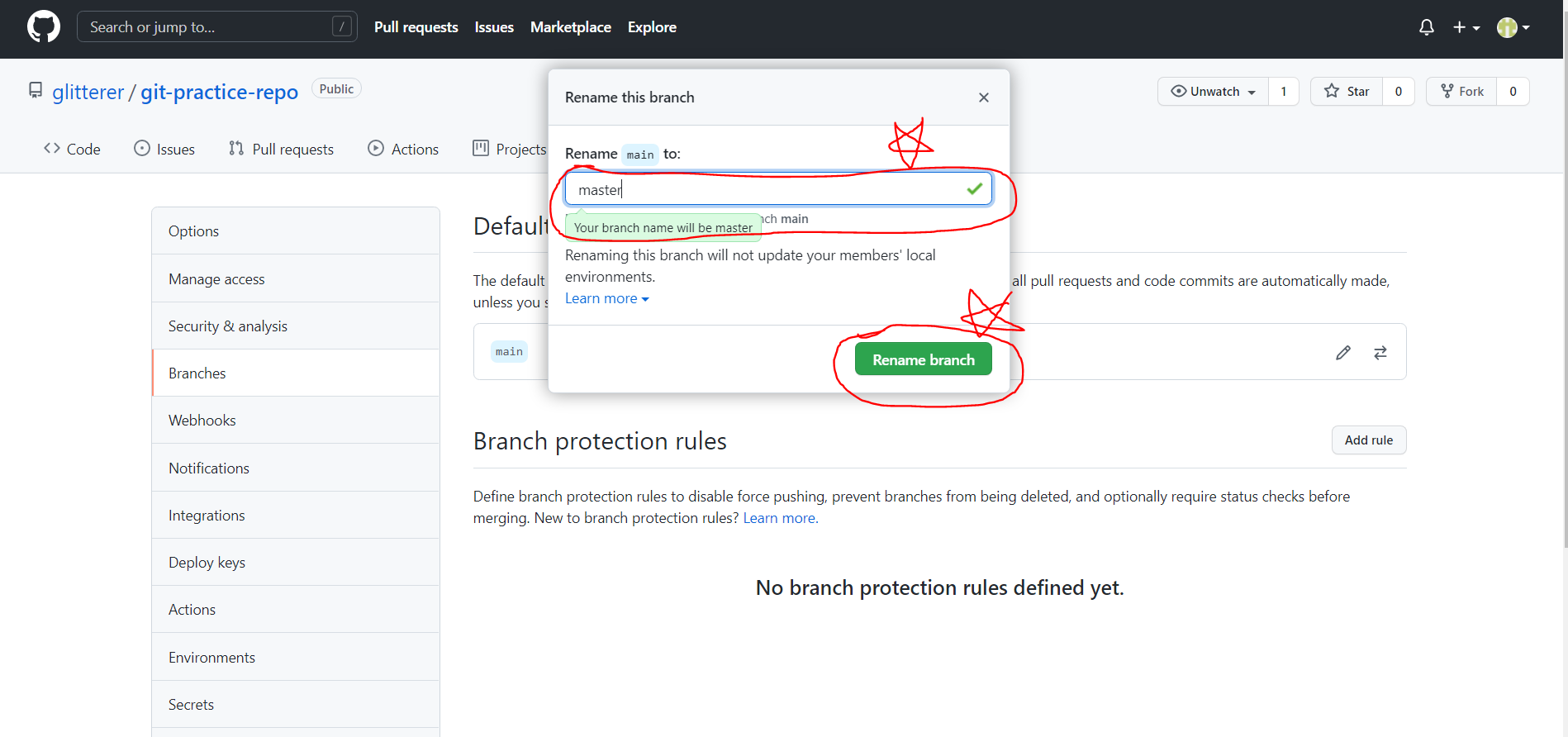Fork the repository
The image size is (1568, 737).
click(1461, 91)
